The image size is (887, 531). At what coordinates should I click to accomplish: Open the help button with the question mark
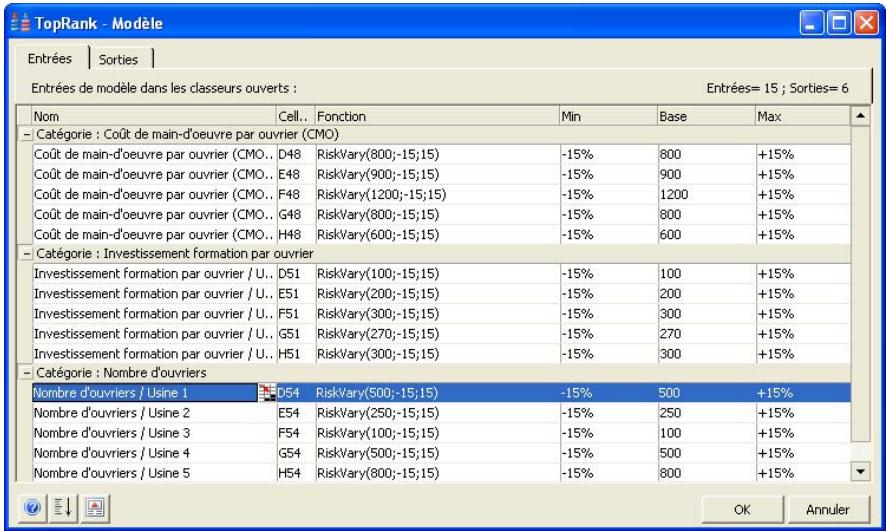pos(32,508)
